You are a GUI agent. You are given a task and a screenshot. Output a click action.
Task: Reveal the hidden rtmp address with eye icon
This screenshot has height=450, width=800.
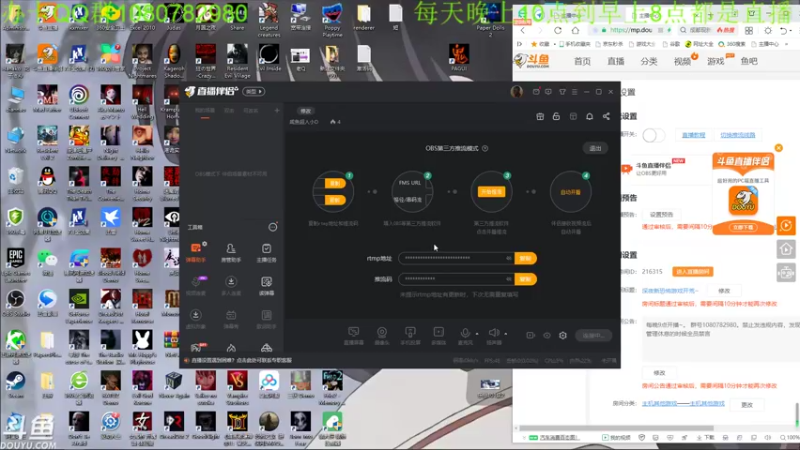coord(508,259)
